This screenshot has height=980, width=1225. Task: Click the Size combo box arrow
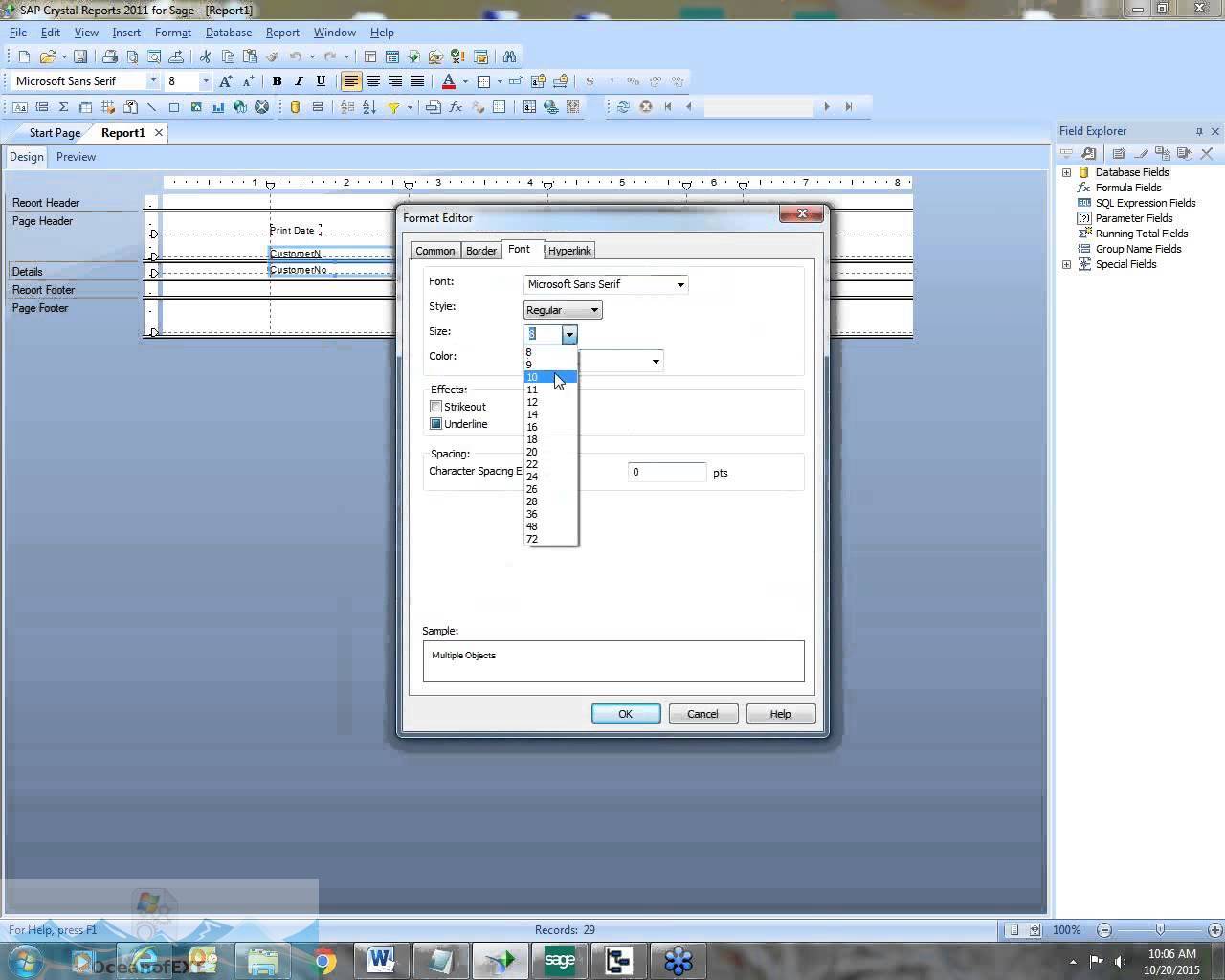click(569, 334)
